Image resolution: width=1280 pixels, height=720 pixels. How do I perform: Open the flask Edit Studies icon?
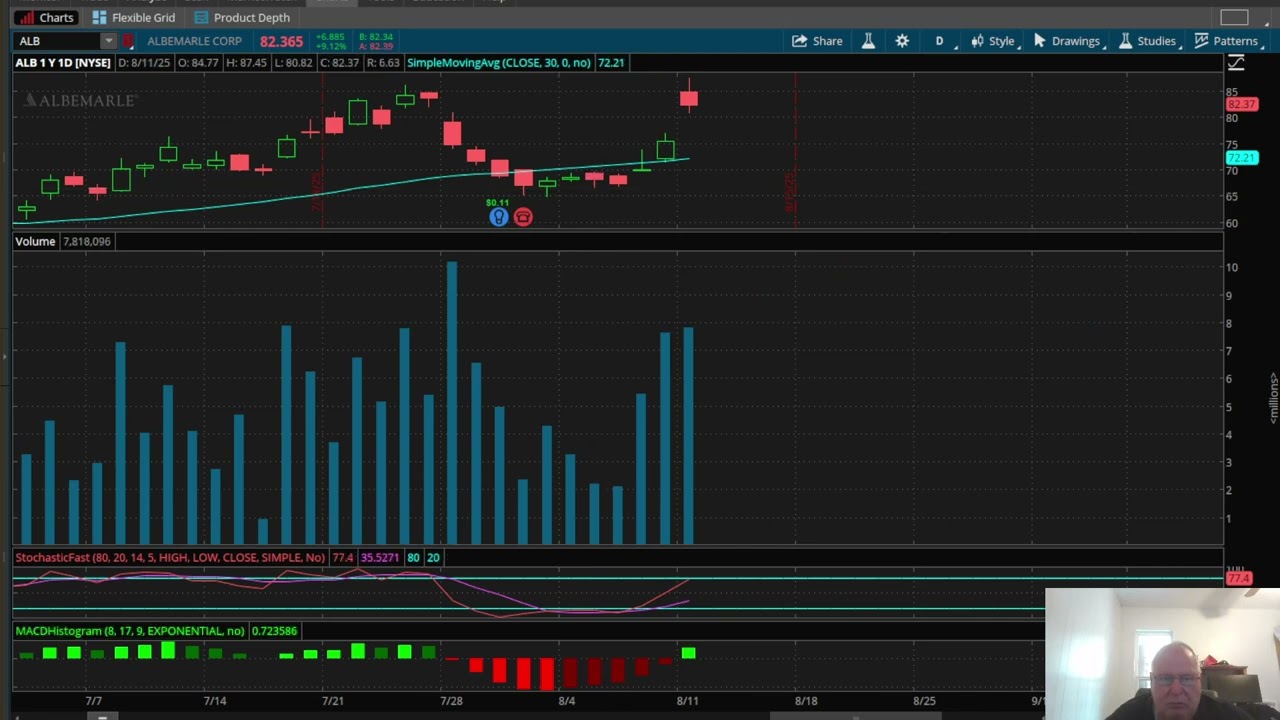868,41
